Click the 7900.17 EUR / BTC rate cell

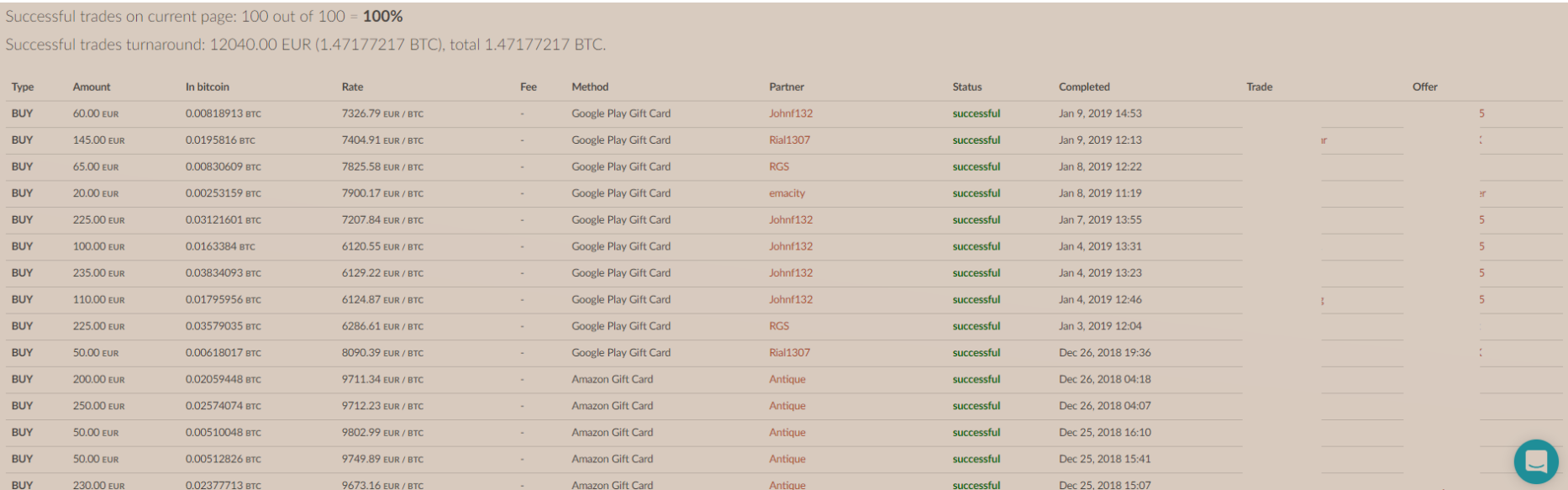click(x=382, y=193)
